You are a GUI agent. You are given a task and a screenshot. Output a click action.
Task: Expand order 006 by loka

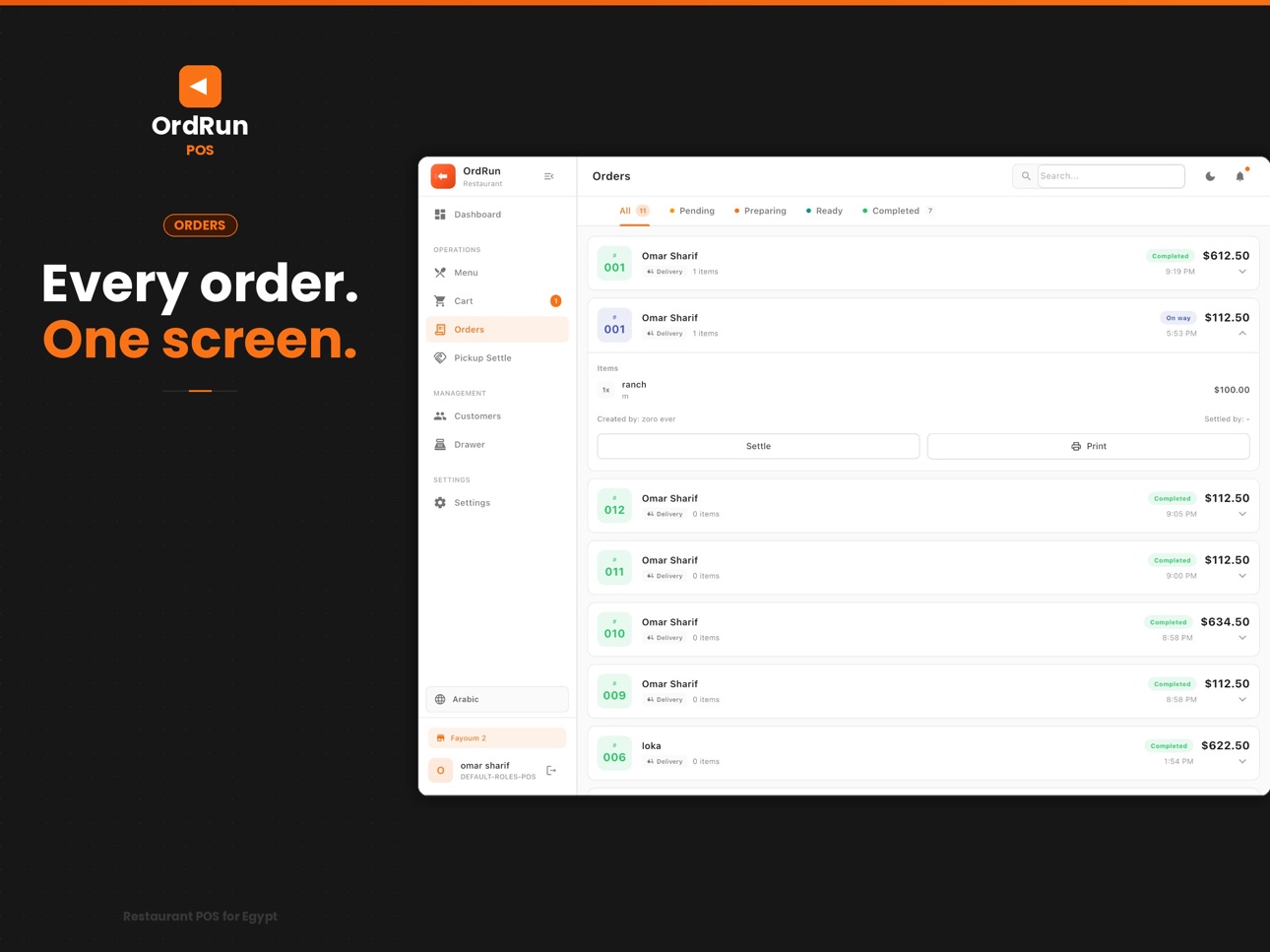[x=1242, y=762]
